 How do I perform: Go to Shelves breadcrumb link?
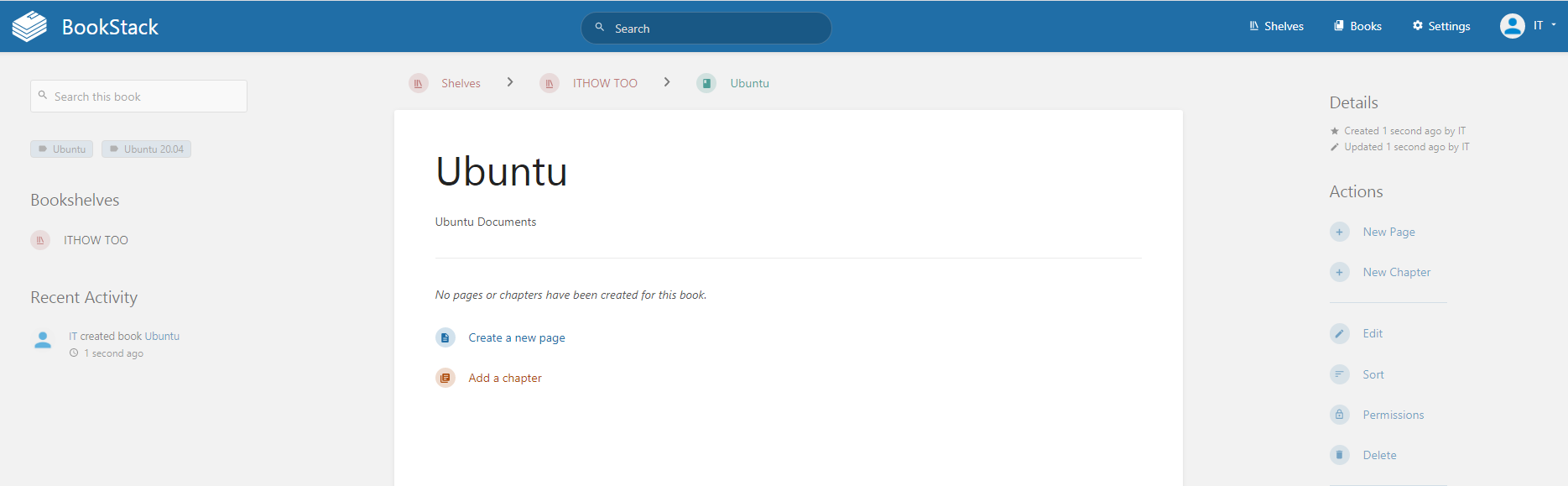tap(461, 83)
